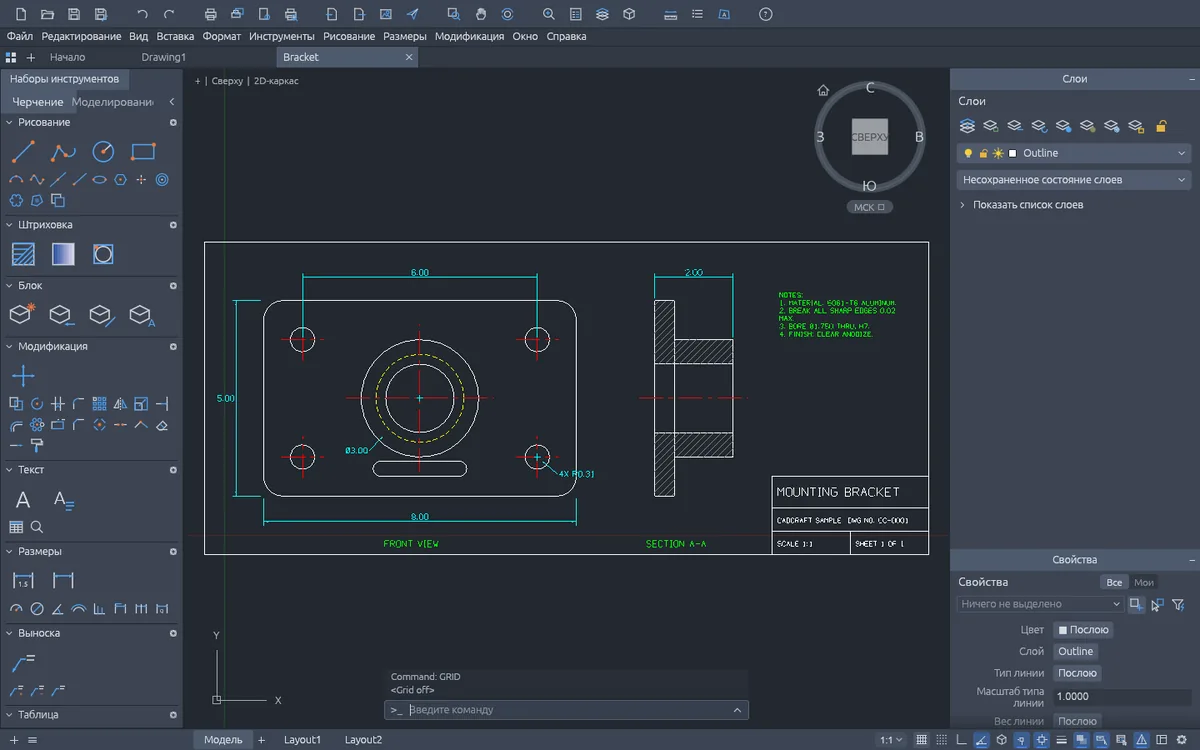Click the Все properties button
The image size is (1200, 750).
(x=1114, y=582)
